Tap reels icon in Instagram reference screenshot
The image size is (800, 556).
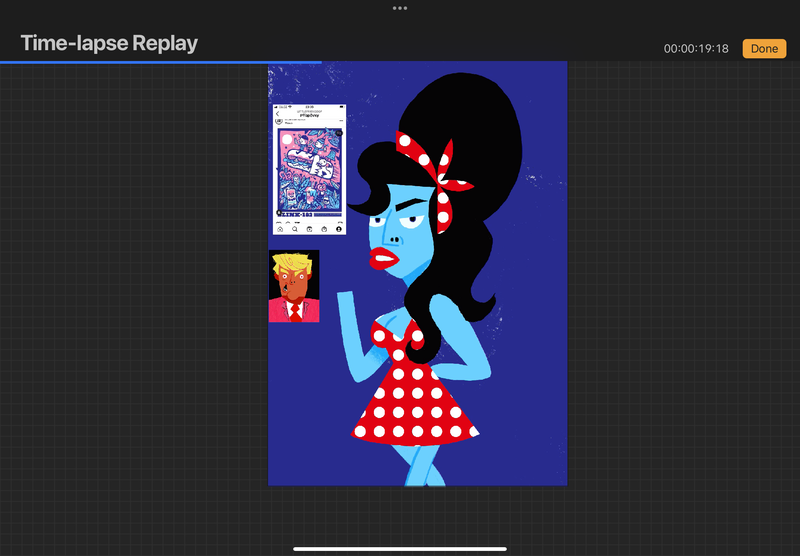pyautogui.click(x=308, y=229)
